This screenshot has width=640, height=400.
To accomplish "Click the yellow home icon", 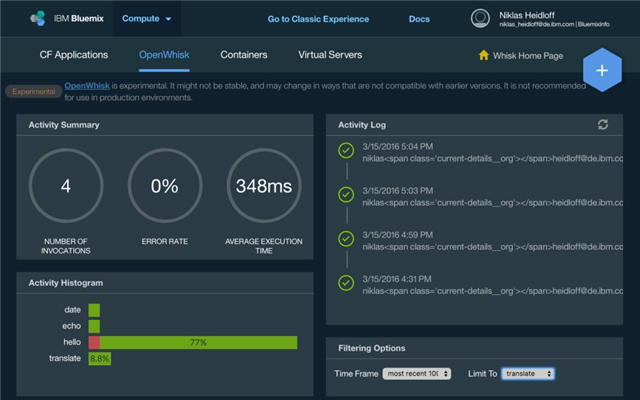I will coord(484,55).
